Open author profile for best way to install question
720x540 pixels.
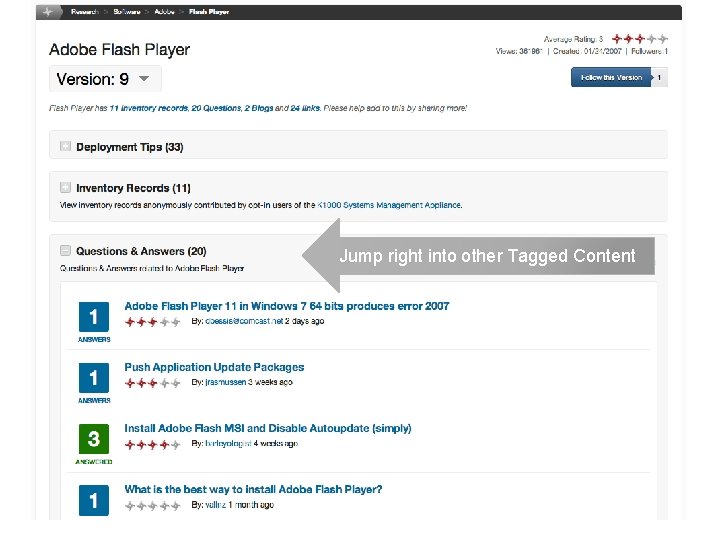pos(216,505)
